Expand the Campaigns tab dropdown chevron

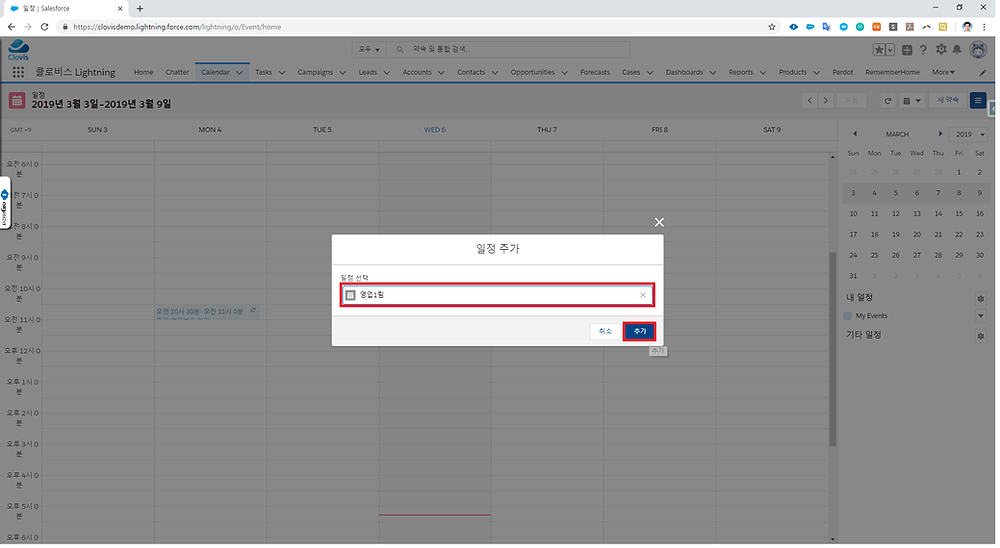pyautogui.click(x=344, y=73)
